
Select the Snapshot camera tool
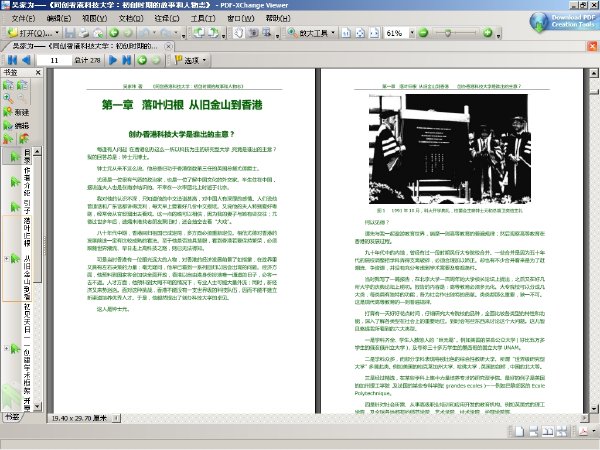tap(253, 33)
